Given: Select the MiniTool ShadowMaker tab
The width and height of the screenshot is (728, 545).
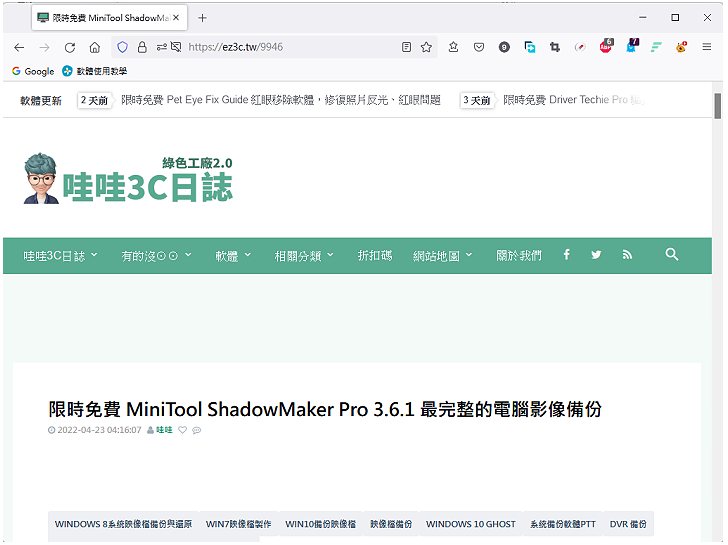Looking at the screenshot, I should click(110, 18).
